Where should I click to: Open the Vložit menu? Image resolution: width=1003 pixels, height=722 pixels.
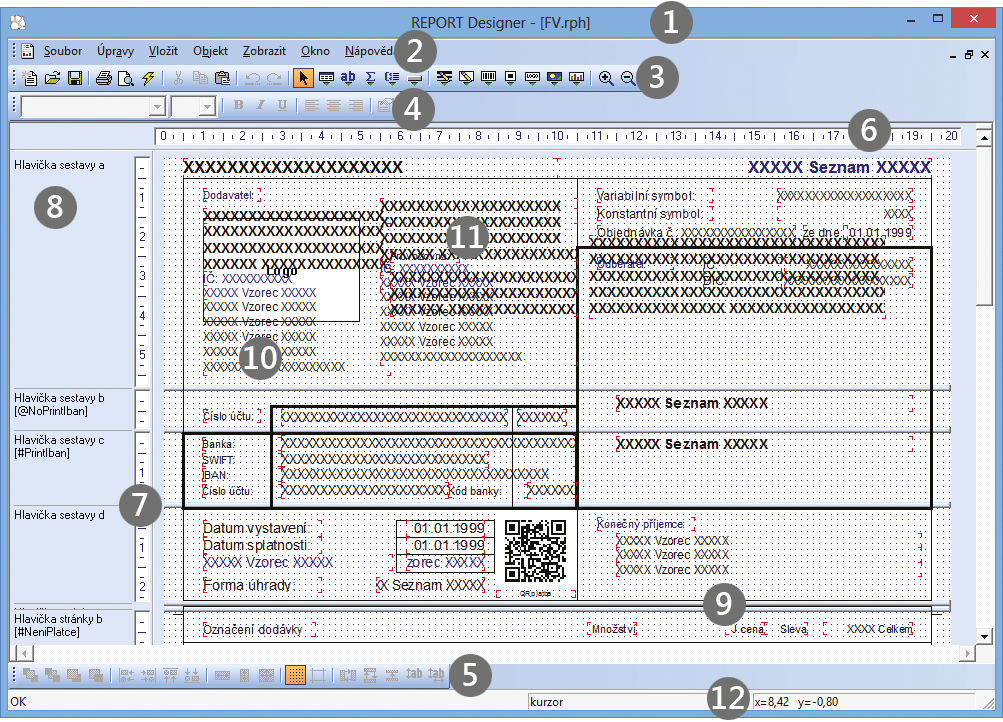pos(163,51)
